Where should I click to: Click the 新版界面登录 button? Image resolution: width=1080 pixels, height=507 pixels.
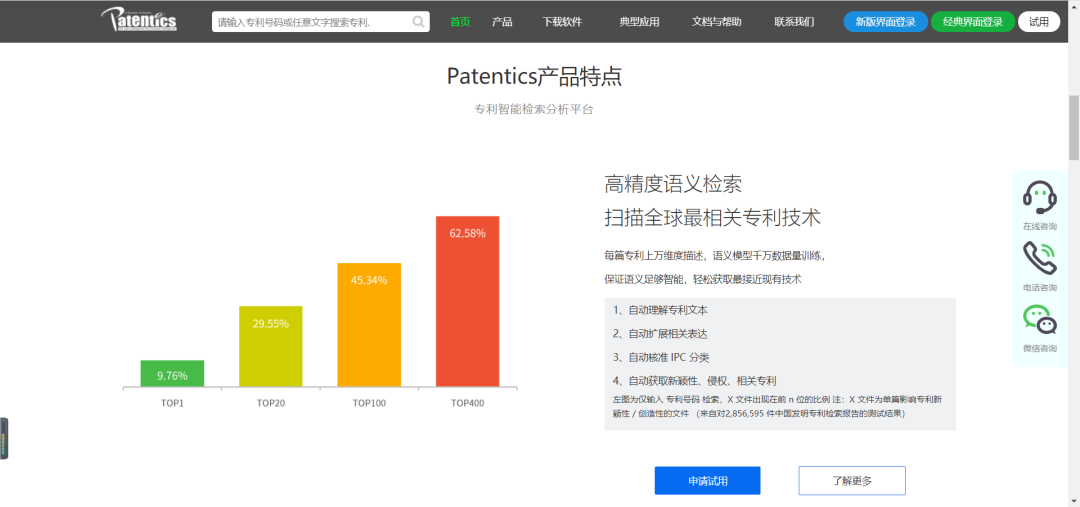pyautogui.click(x=886, y=21)
